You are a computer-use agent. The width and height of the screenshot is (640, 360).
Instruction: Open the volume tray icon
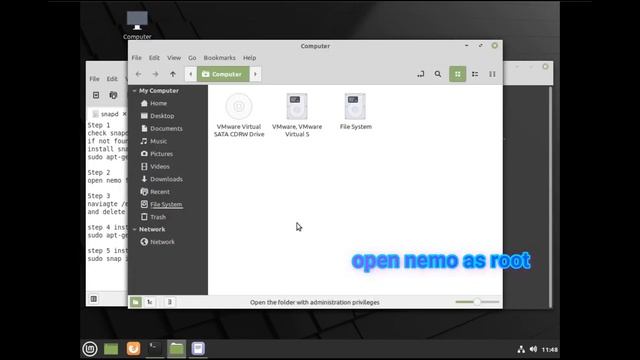tap(533, 349)
